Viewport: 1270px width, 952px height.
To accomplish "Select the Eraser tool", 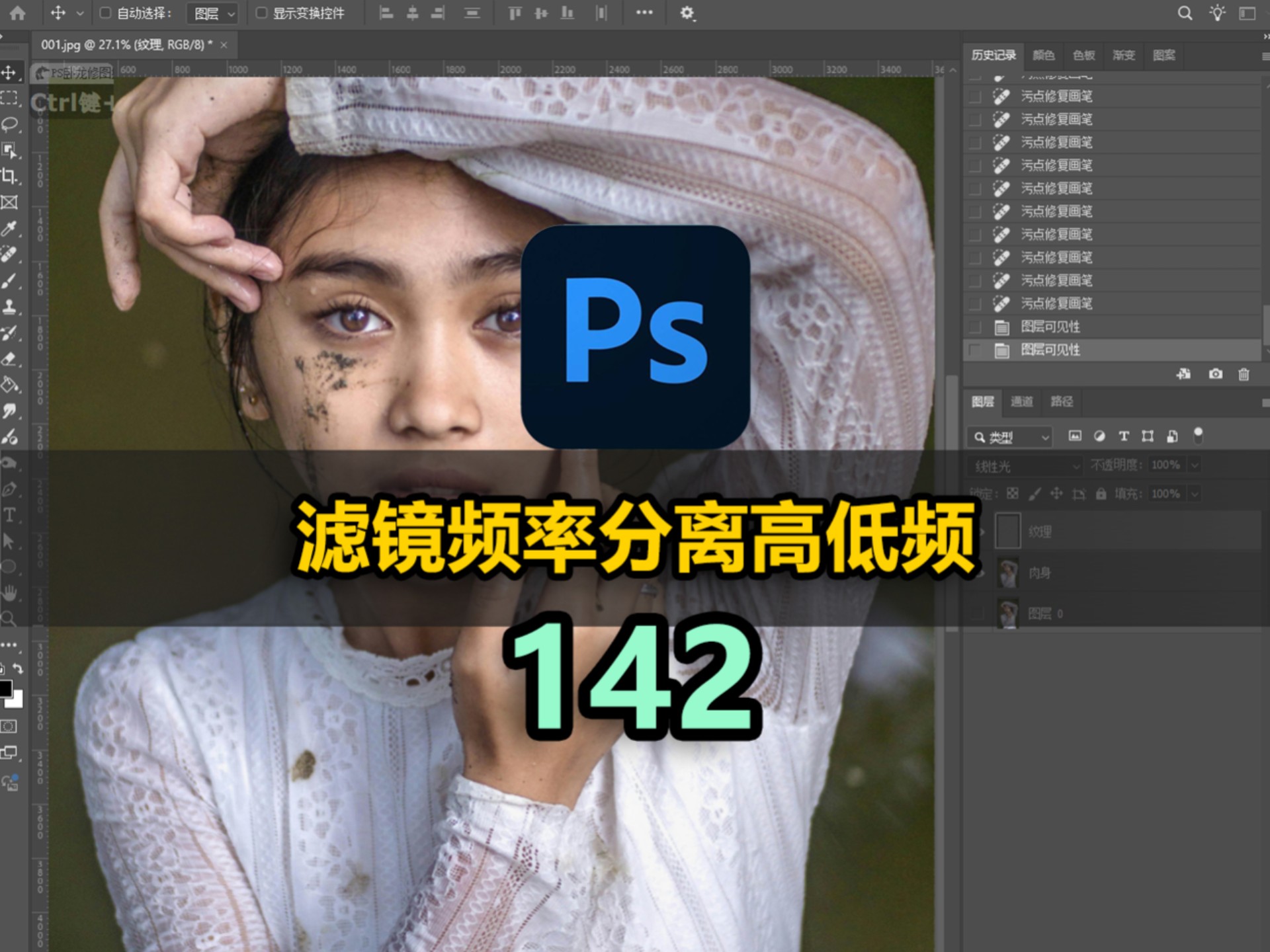I will pos(9,359).
